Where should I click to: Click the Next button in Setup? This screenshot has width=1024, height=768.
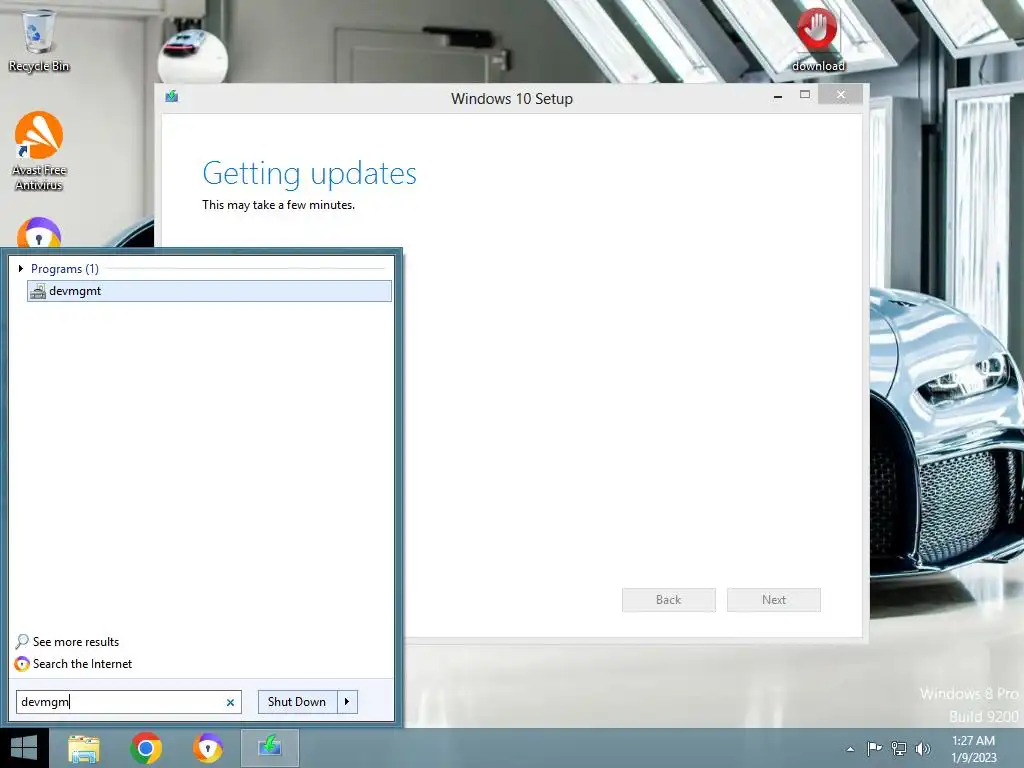point(774,600)
